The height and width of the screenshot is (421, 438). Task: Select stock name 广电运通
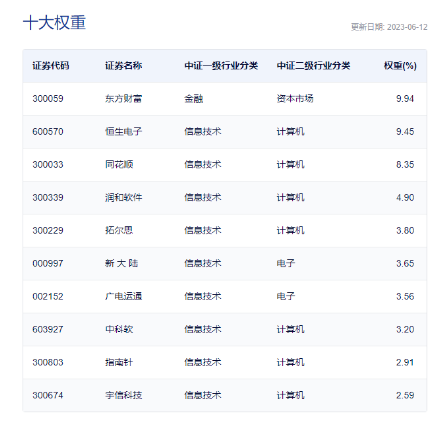(124, 297)
